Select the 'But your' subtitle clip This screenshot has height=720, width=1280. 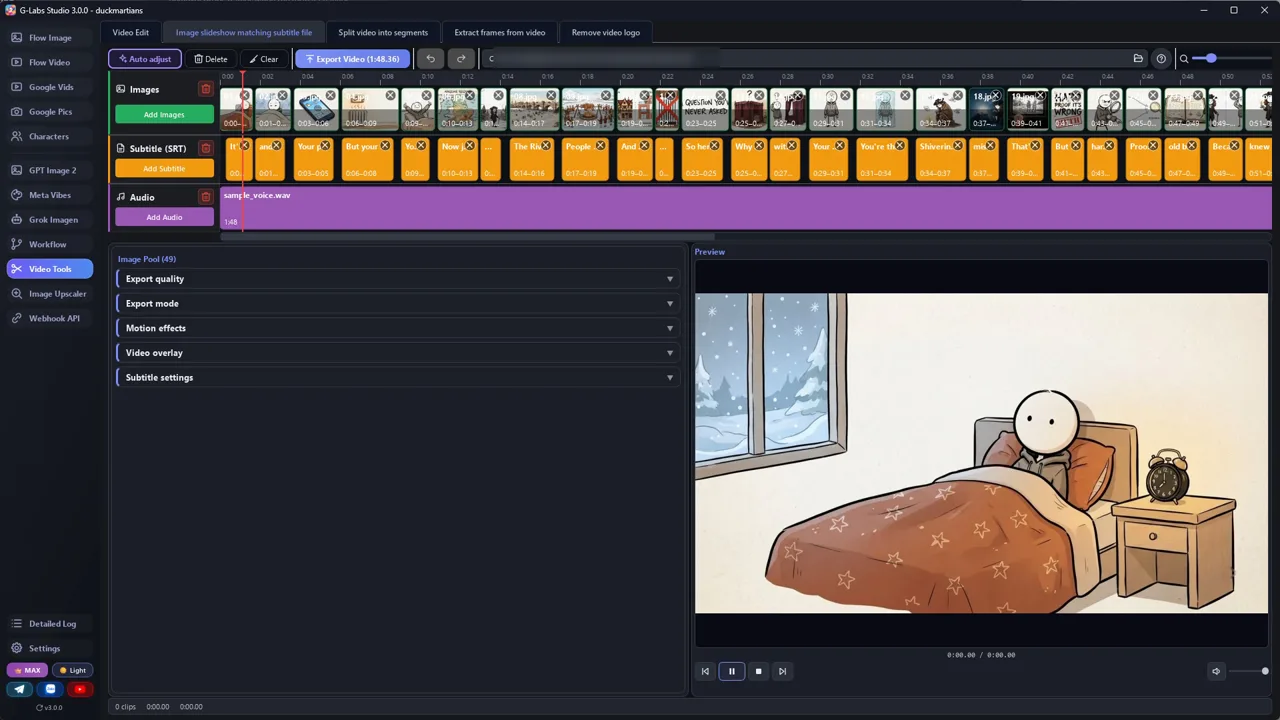366,159
